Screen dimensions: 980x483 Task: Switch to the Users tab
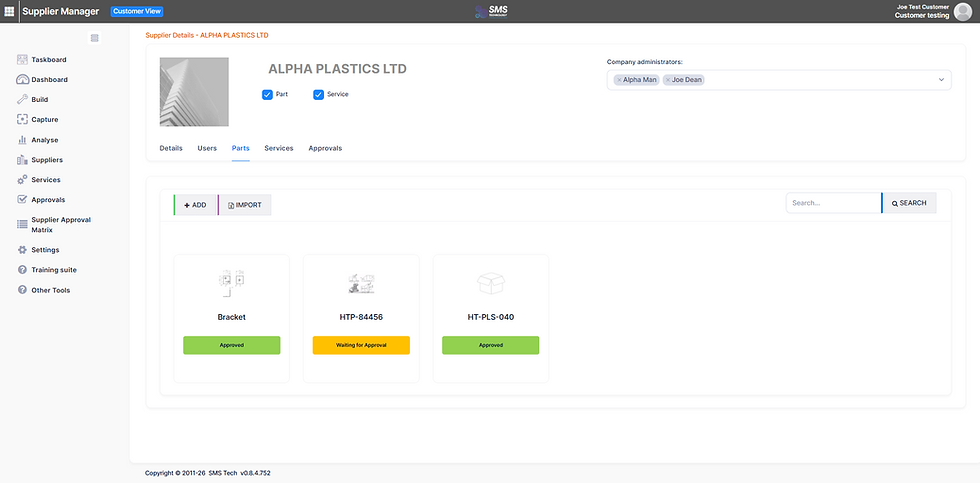click(207, 148)
